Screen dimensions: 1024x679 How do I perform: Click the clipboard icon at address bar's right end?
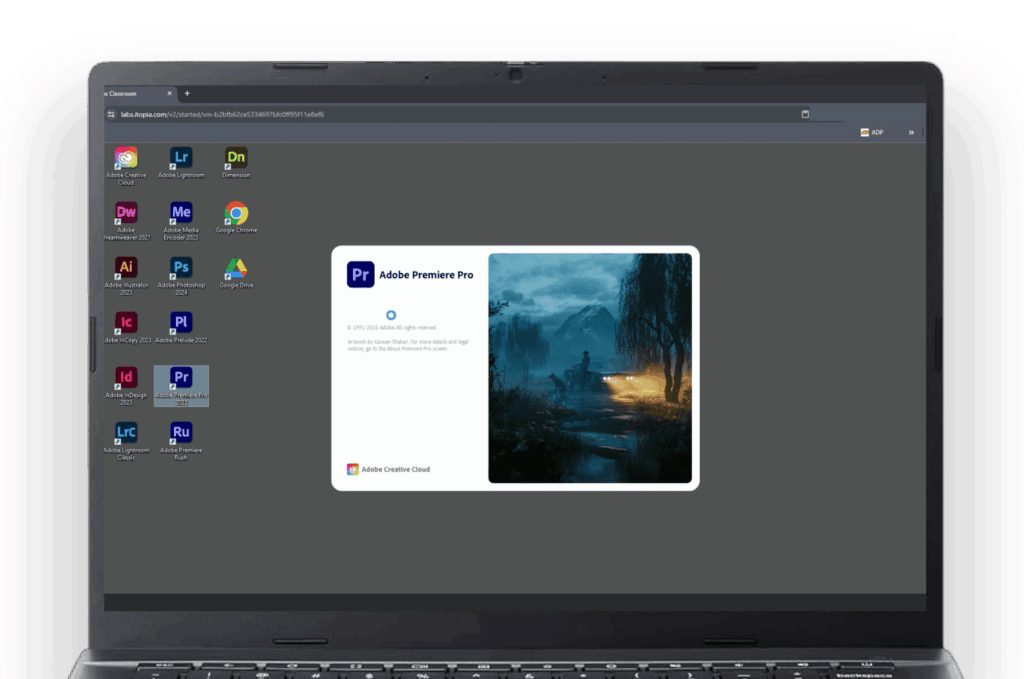click(x=805, y=114)
